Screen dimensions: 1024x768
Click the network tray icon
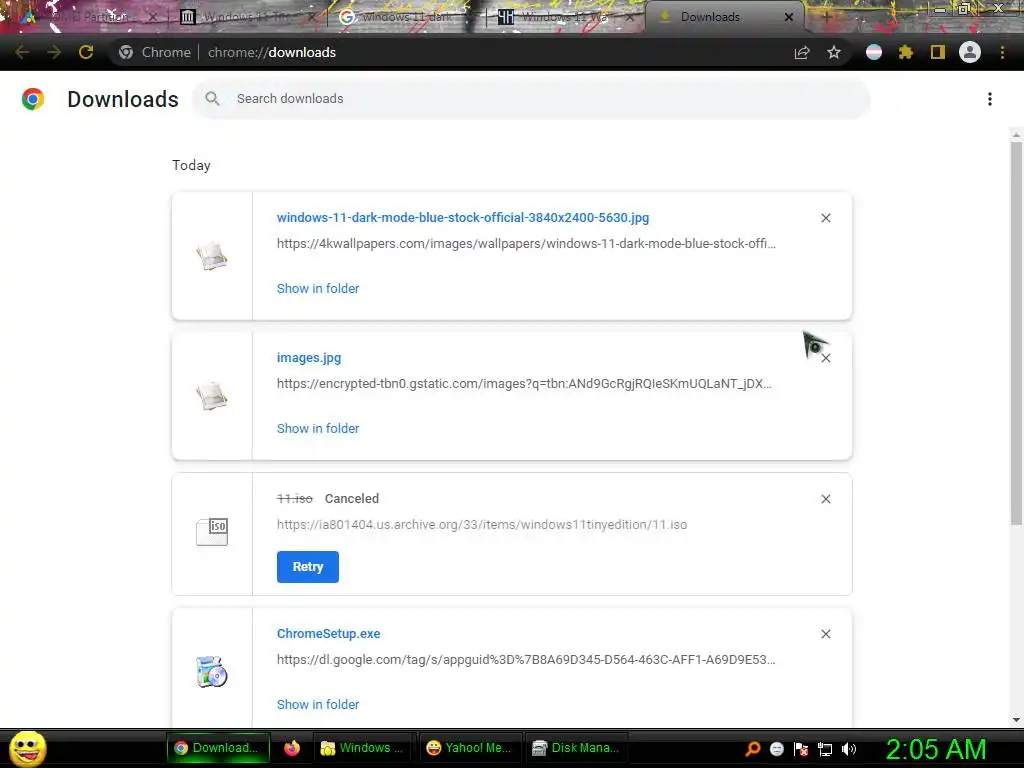click(825, 749)
